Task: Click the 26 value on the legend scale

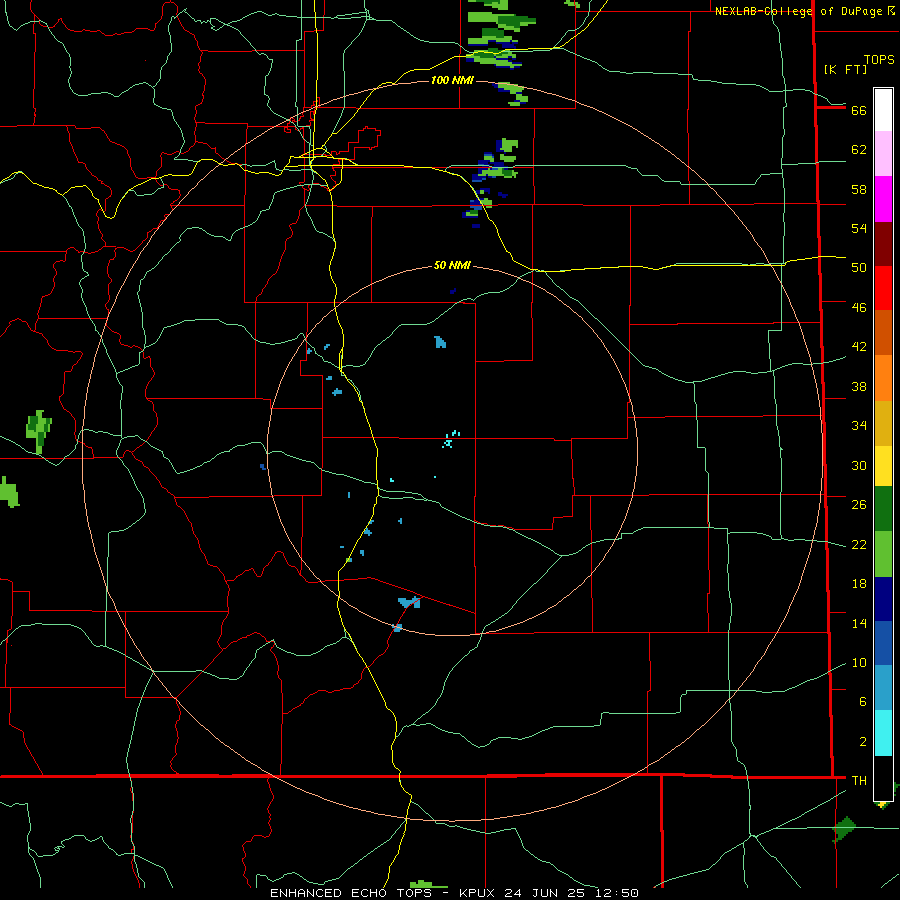Action: (859, 505)
